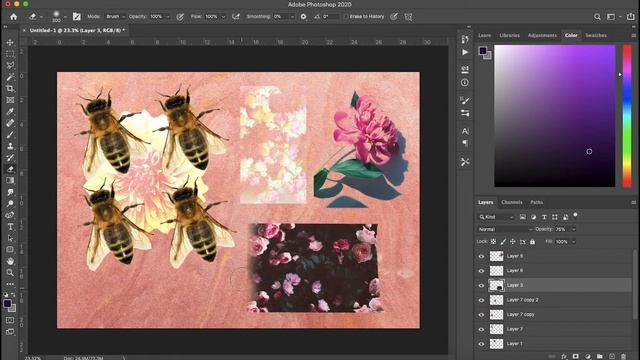Select the Gradient tool
Viewport: 640px width, 360px height.
10,180
